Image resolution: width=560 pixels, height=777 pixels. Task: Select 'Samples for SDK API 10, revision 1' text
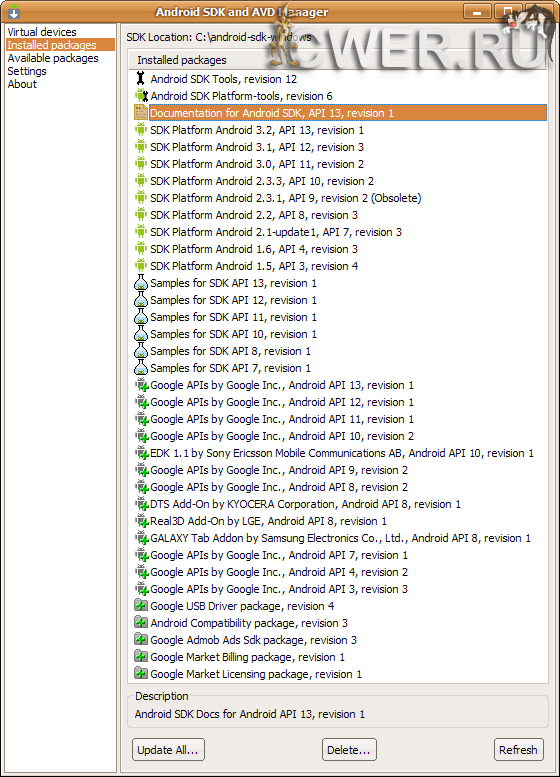(x=233, y=334)
